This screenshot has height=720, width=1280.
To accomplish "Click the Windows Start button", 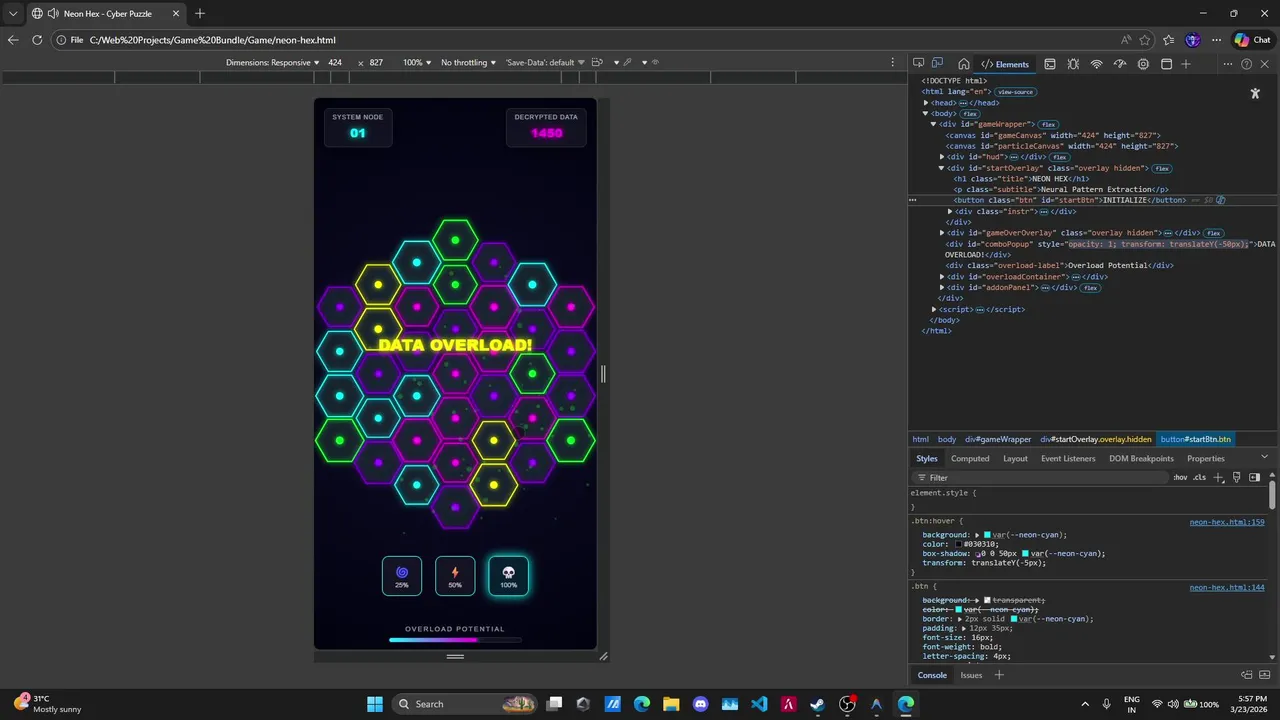I will click(375, 704).
